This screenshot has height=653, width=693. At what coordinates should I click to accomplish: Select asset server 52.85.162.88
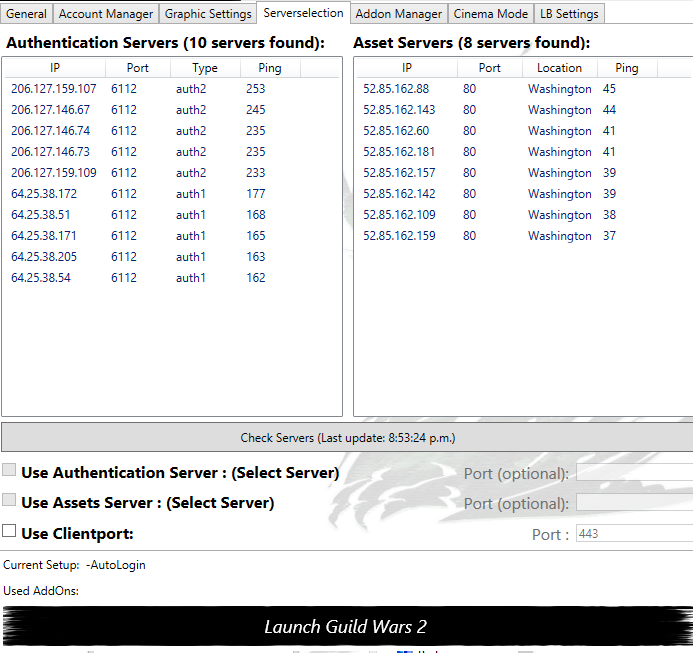pyautogui.click(x=525, y=89)
